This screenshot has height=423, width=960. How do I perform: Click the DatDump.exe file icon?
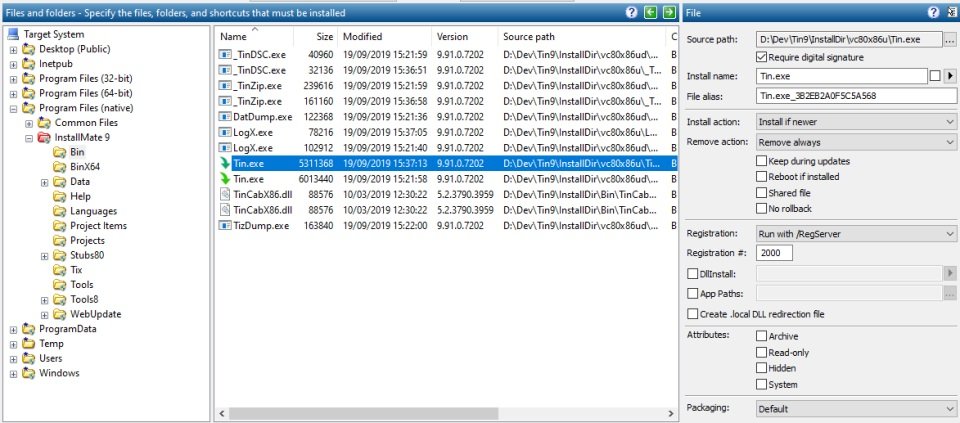(225, 117)
